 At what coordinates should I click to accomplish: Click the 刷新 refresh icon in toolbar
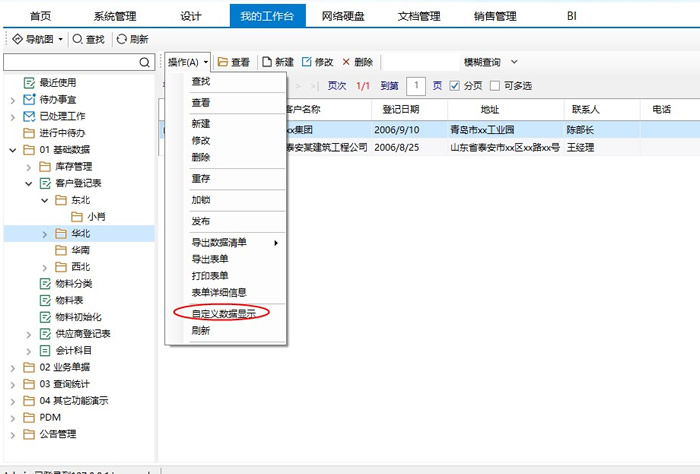pos(122,39)
